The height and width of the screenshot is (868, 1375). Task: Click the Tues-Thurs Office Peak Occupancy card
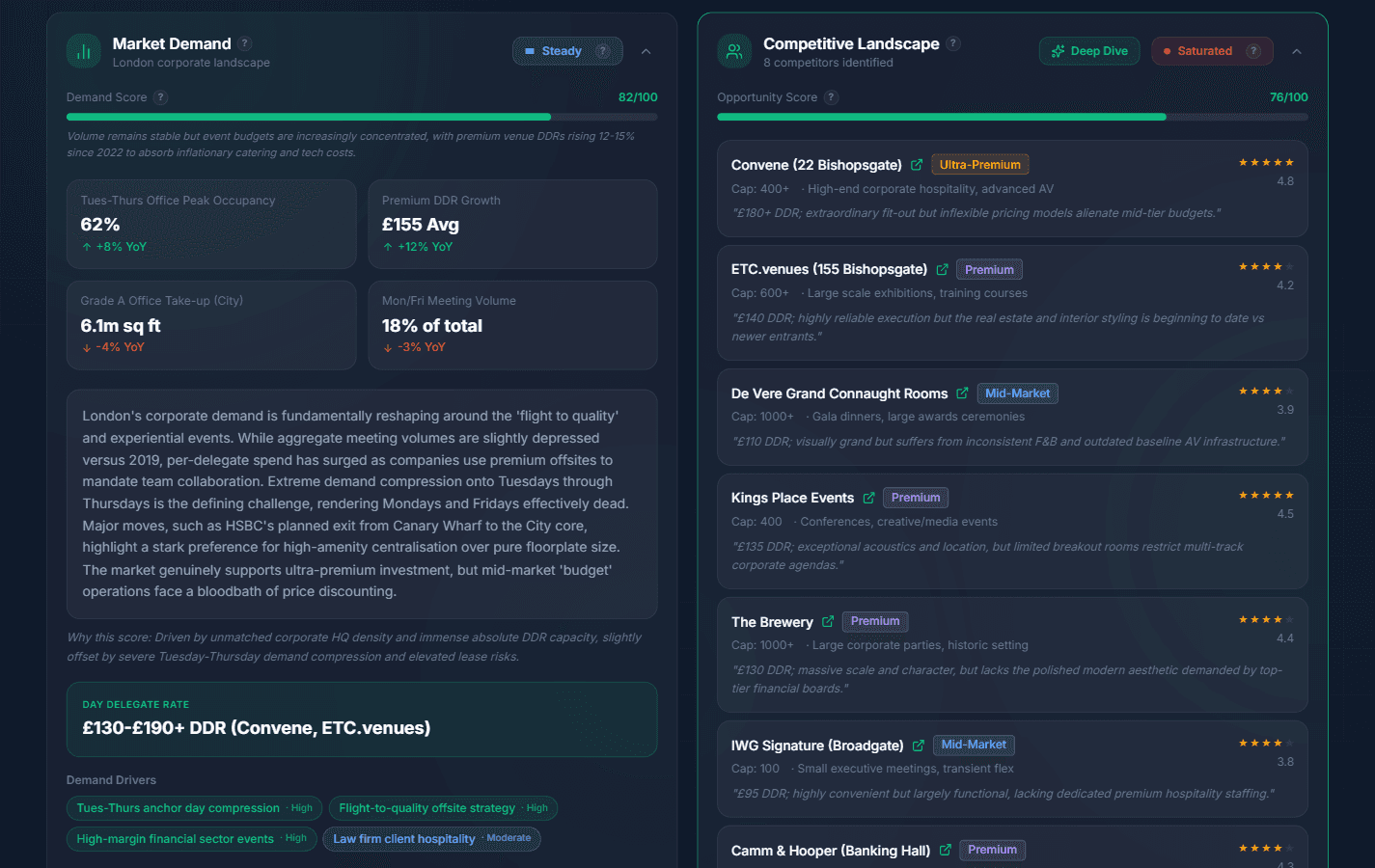(x=211, y=225)
